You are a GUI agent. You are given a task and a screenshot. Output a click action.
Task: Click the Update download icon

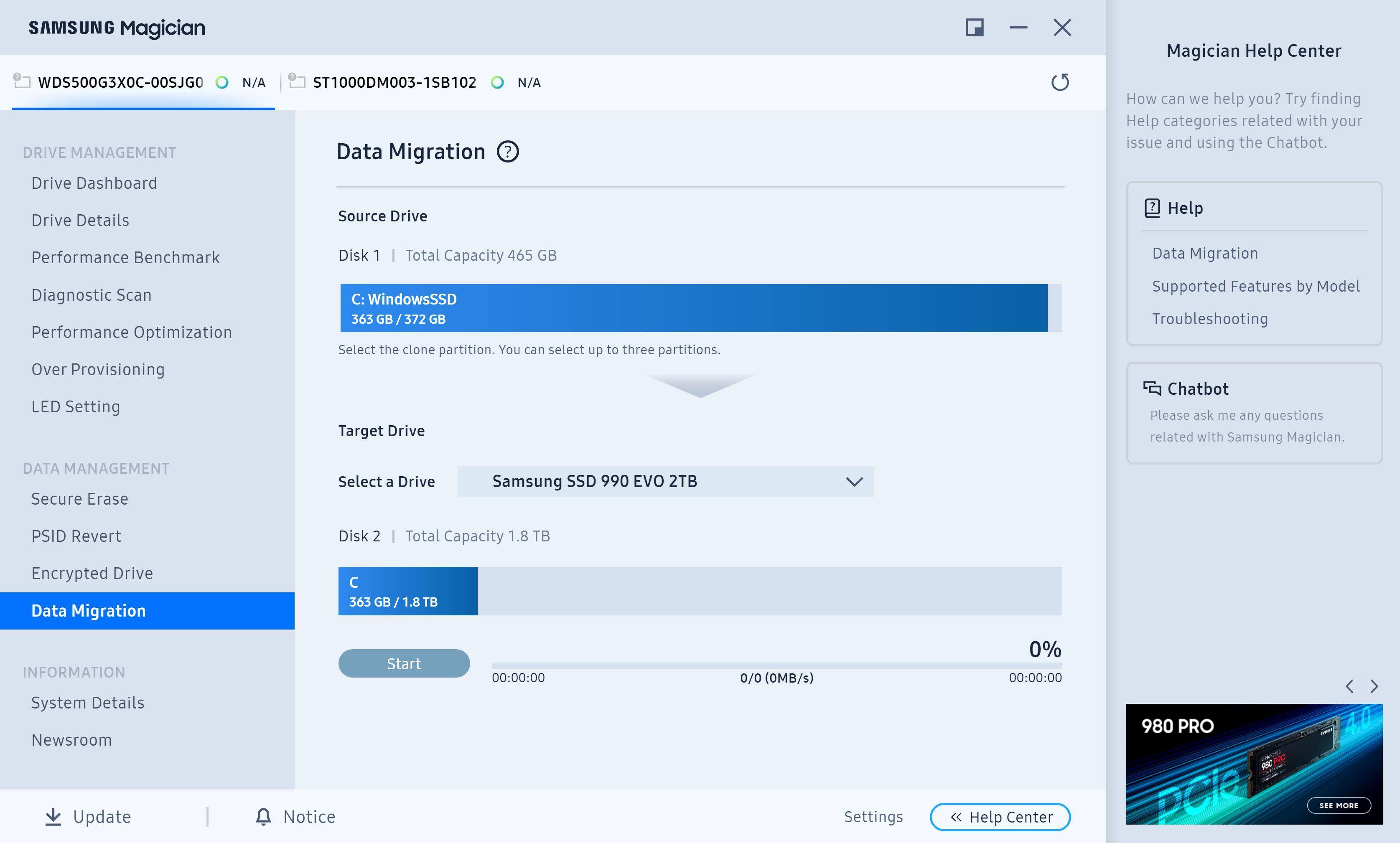tap(53, 816)
